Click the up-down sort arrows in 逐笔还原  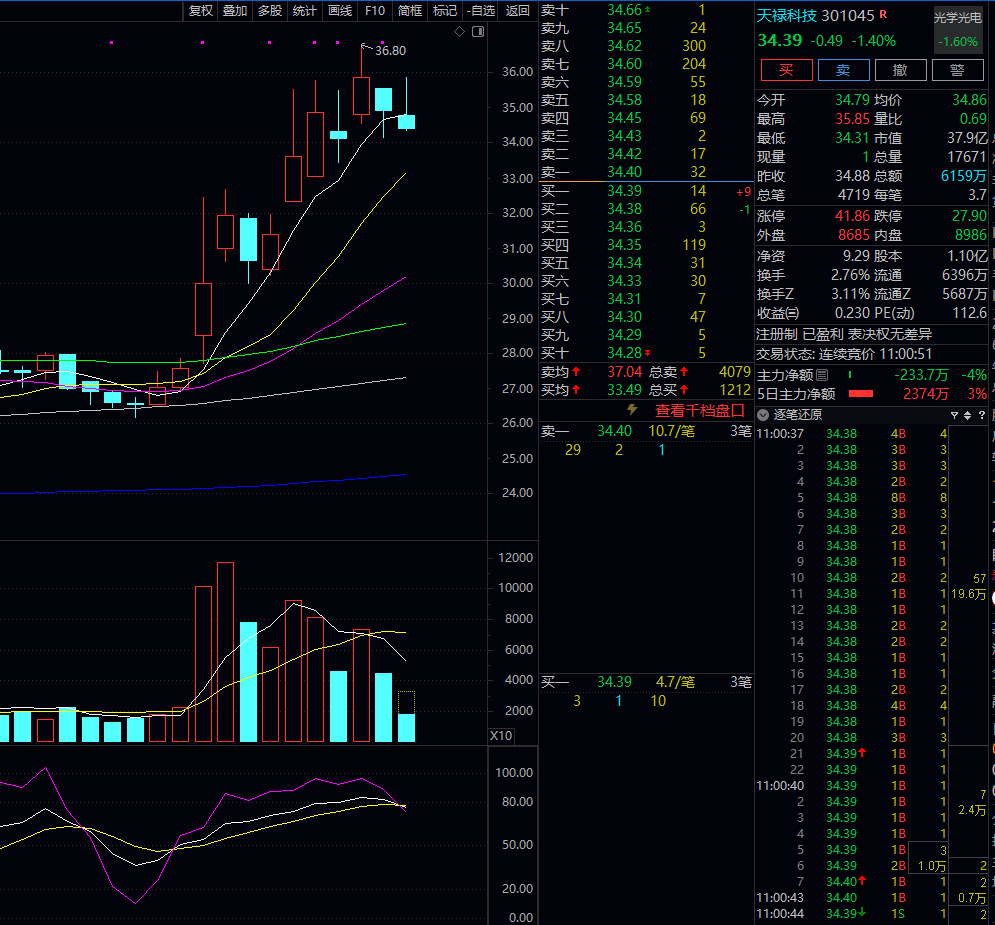(x=968, y=415)
